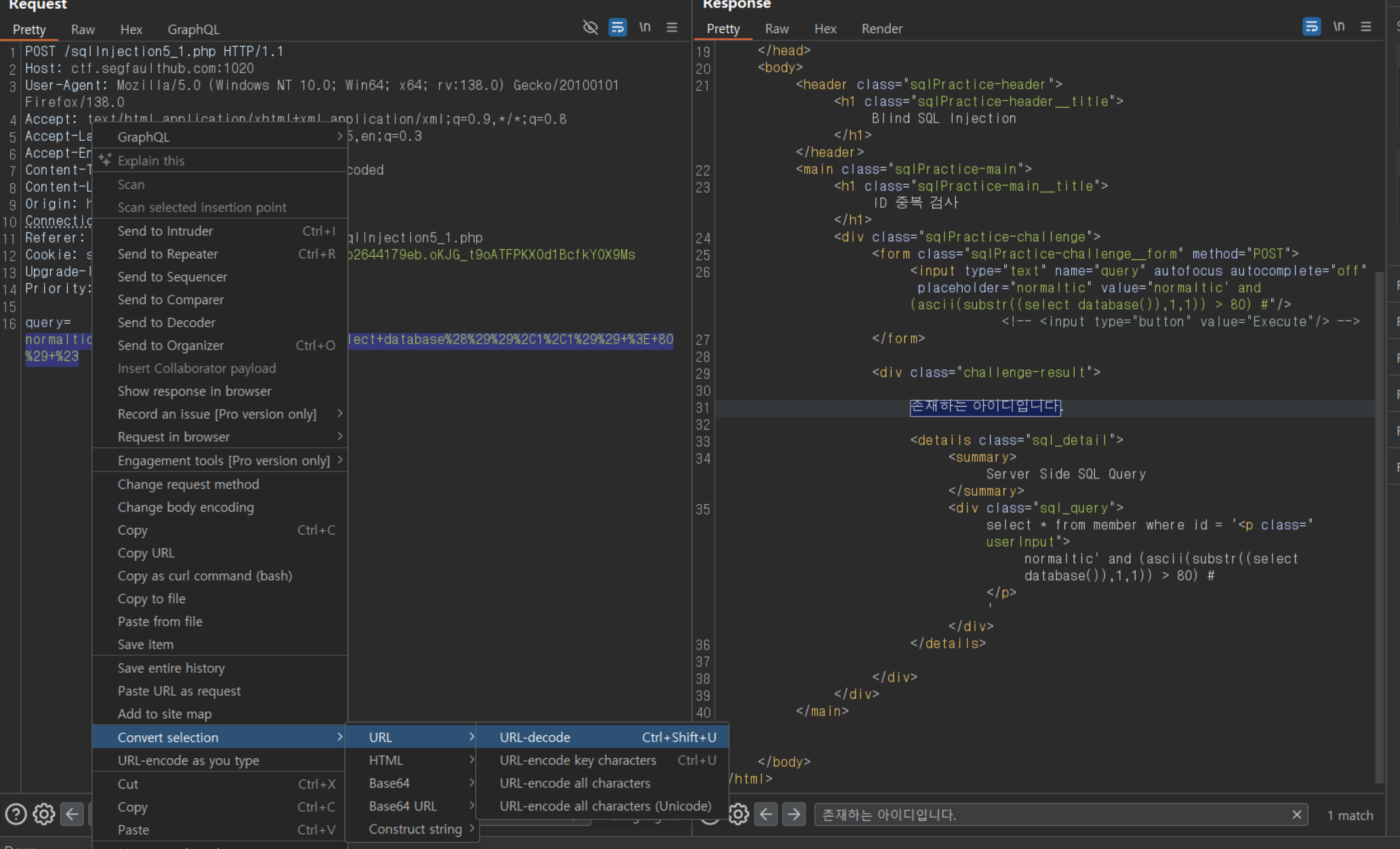This screenshot has height=849, width=1400.
Task: Toggle word wrap icon in Request panel
Action: coord(618,27)
